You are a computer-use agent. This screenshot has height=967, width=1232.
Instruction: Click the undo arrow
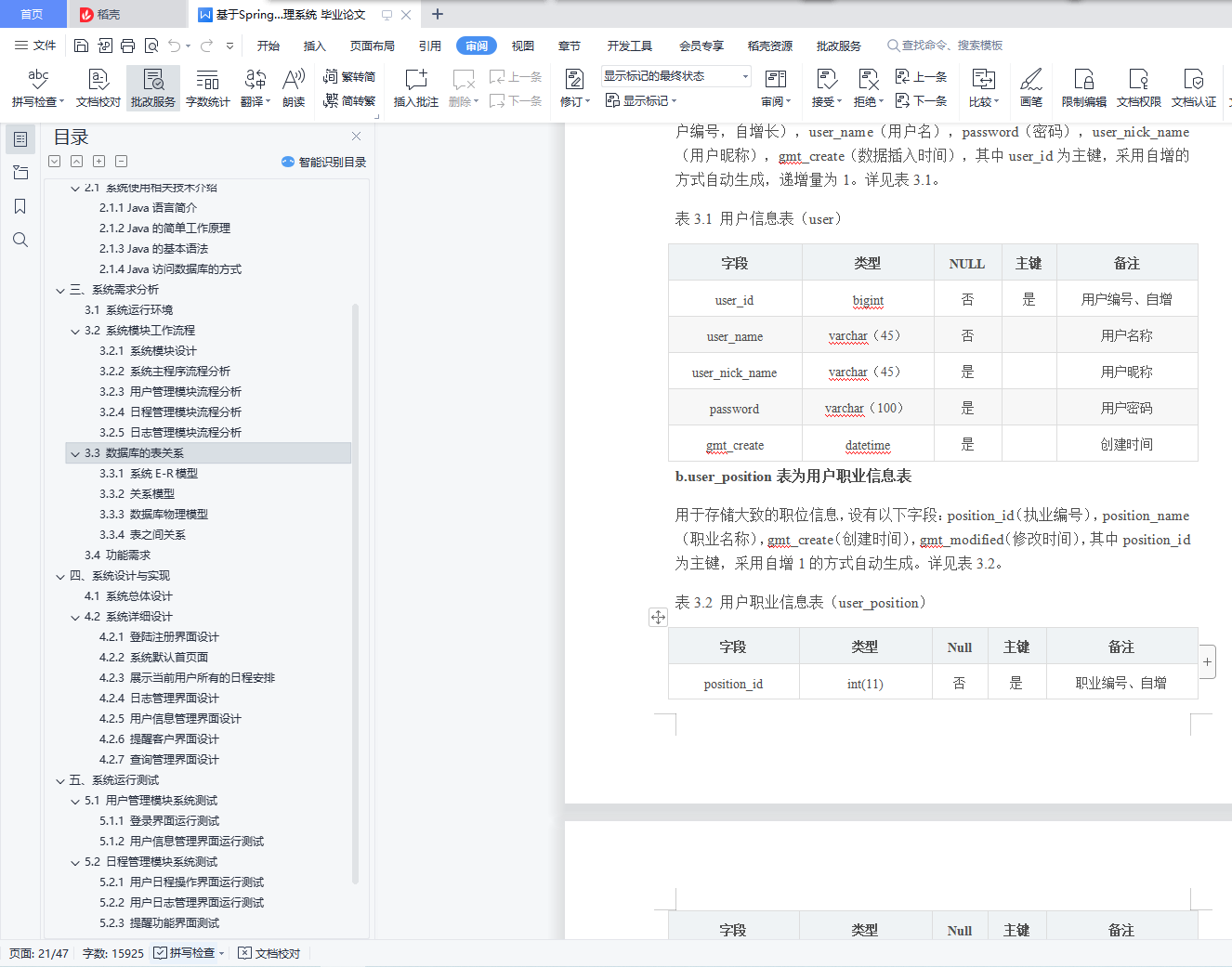pos(175,46)
